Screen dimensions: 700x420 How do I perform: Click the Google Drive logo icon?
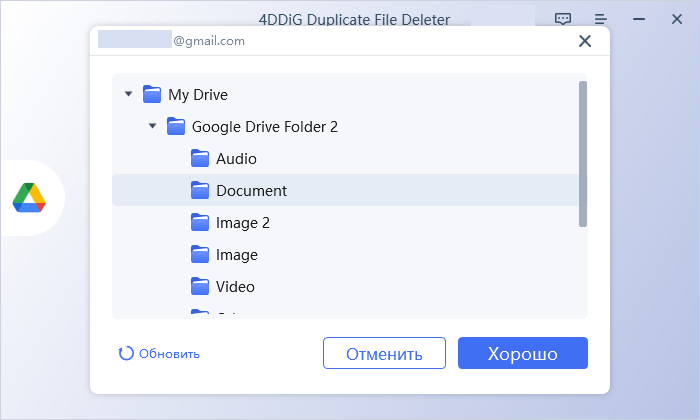(29, 198)
